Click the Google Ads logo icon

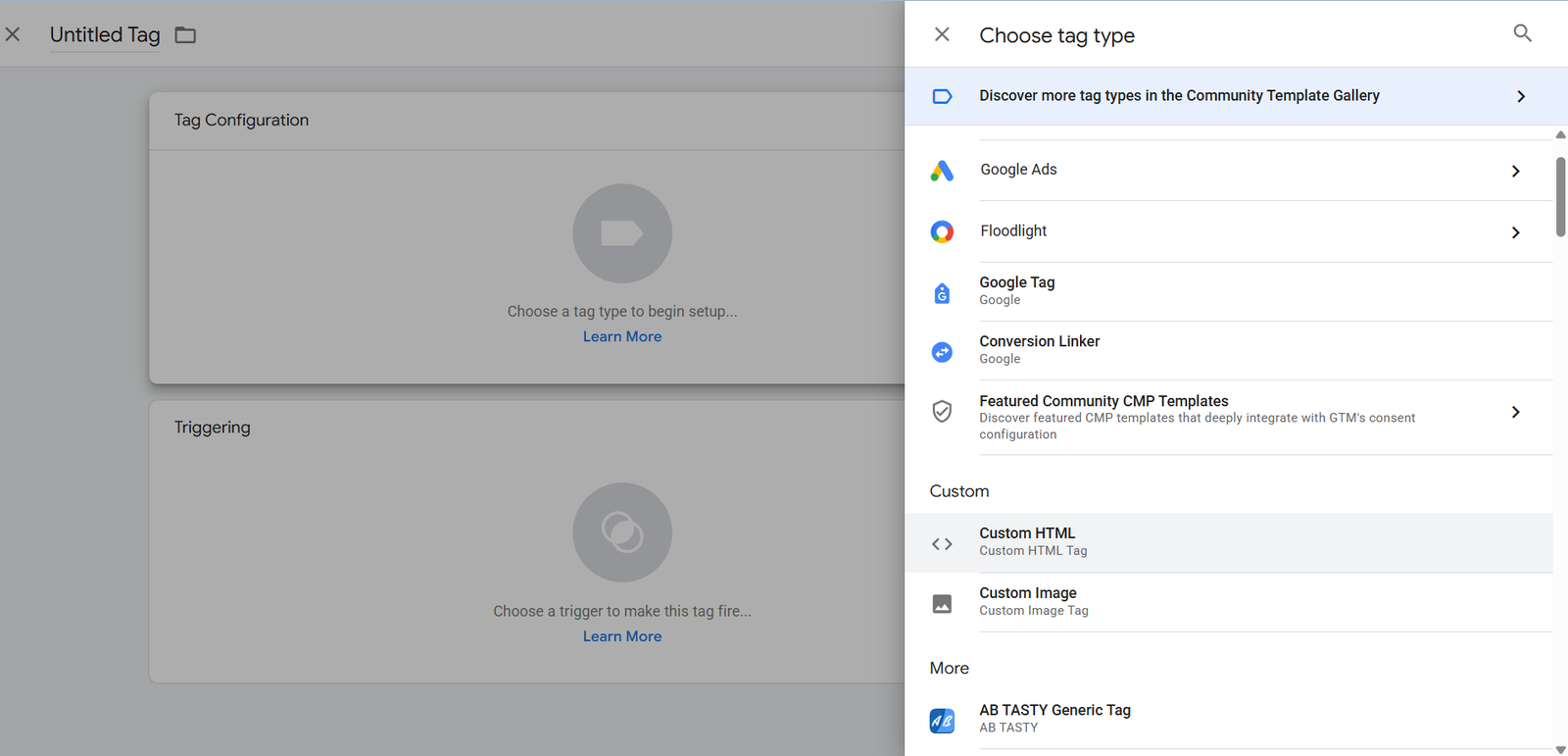(x=942, y=171)
